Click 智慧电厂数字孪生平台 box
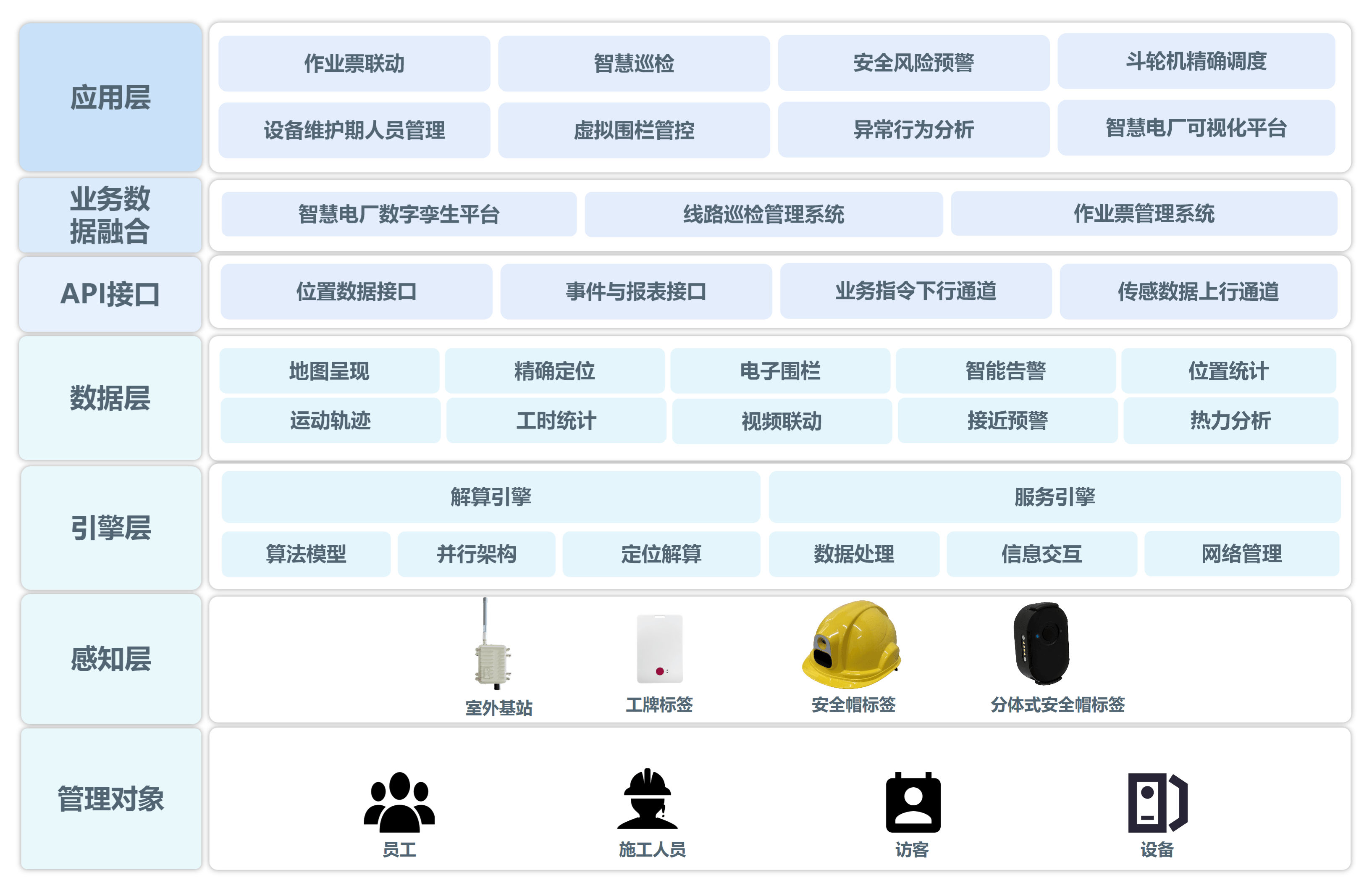Viewport: 1372px width, 891px height. (x=399, y=214)
